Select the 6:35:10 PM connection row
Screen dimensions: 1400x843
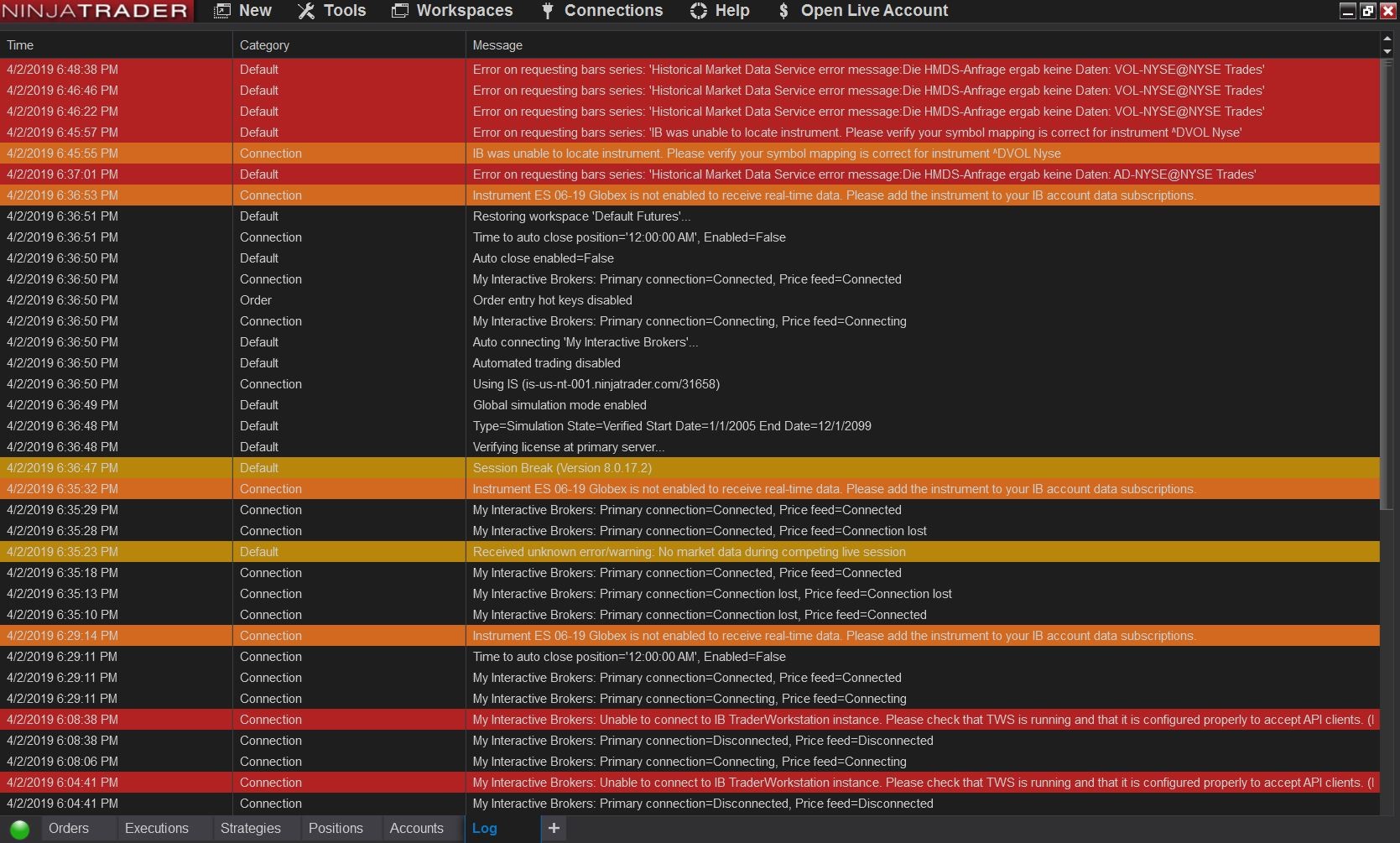point(690,615)
